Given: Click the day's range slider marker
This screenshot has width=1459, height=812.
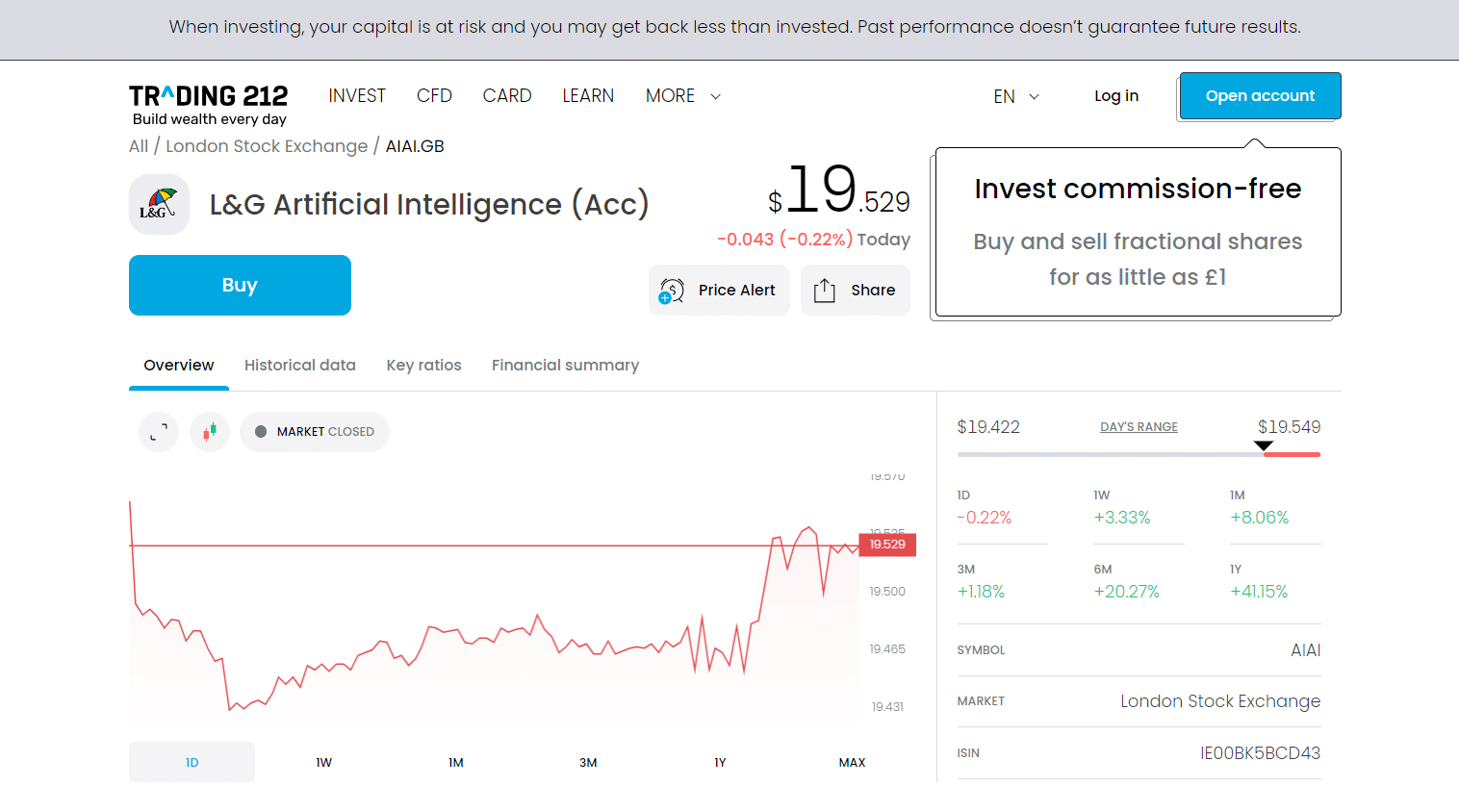Looking at the screenshot, I should [x=1264, y=445].
